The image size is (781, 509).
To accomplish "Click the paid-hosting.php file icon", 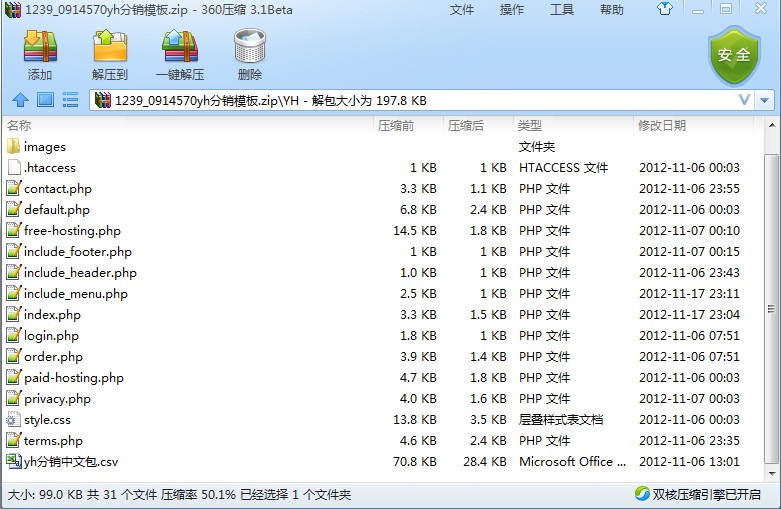I will [x=14, y=377].
